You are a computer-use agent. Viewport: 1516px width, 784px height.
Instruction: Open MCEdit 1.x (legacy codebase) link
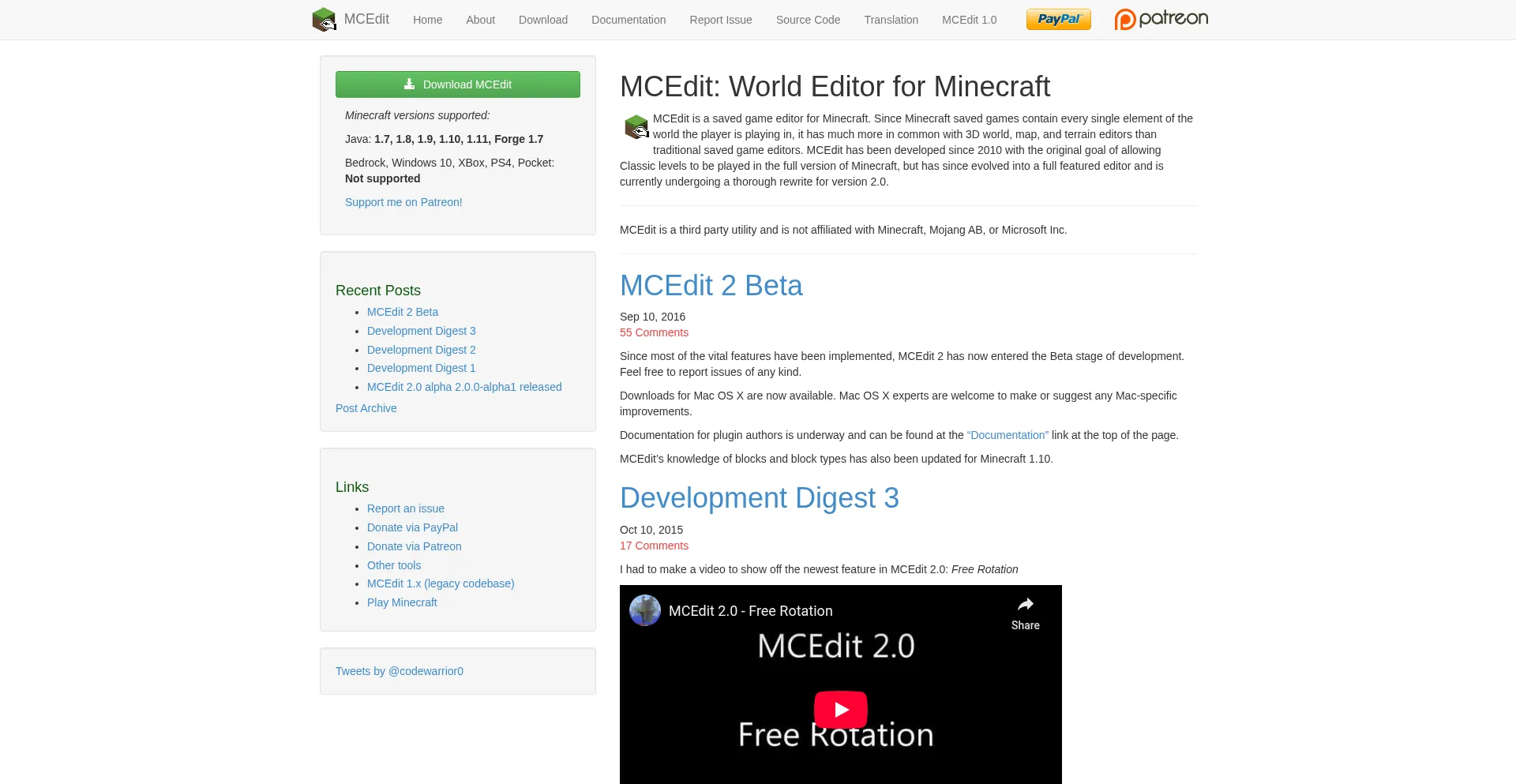click(x=440, y=583)
